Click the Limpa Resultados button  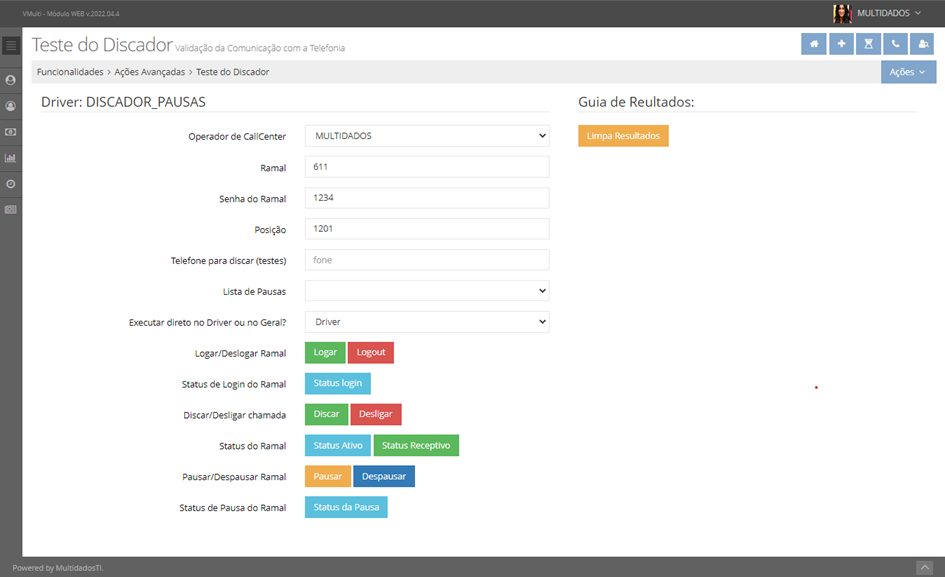point(623,136)
